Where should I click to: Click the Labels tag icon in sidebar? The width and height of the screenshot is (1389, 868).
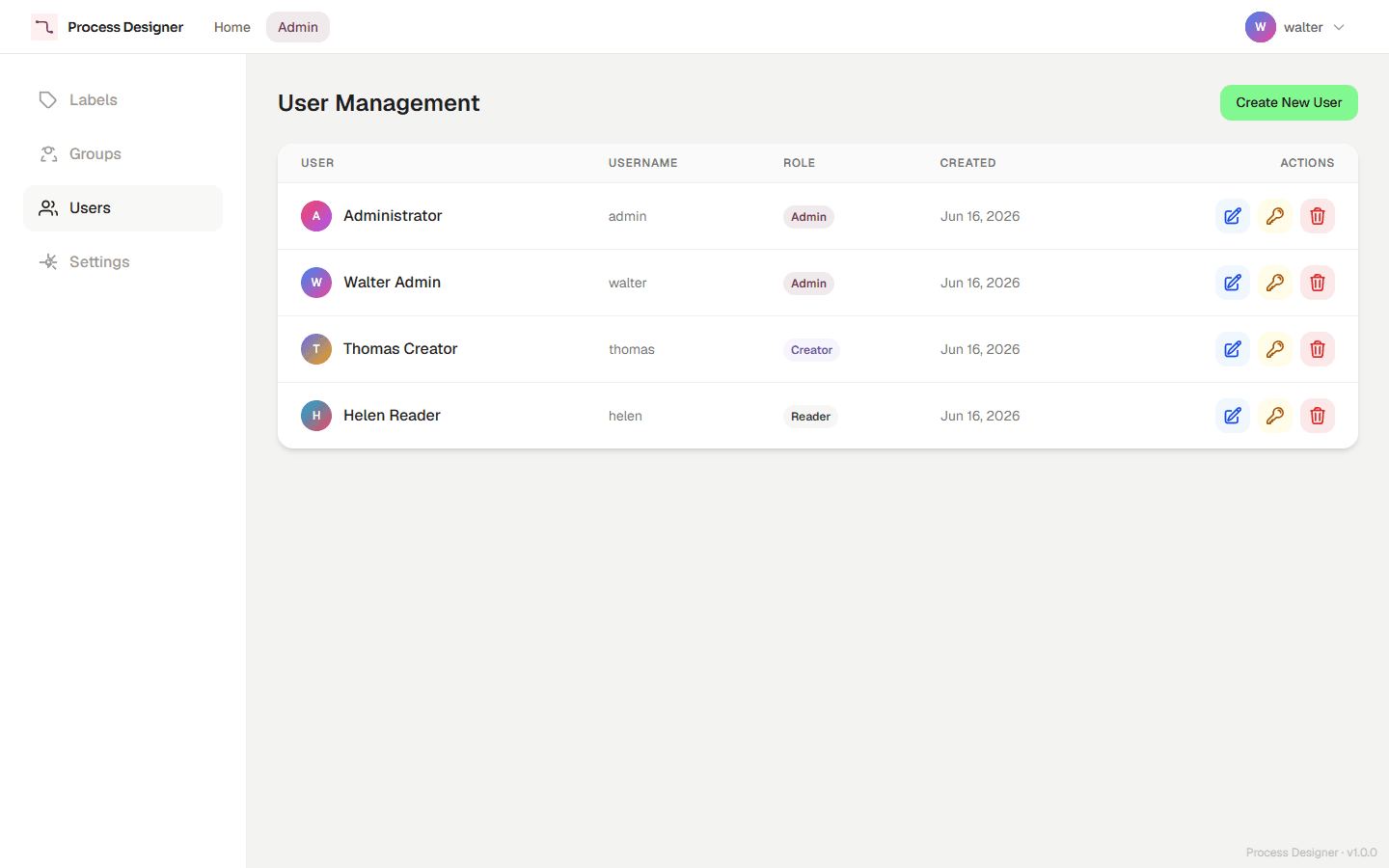click(48, 100)
